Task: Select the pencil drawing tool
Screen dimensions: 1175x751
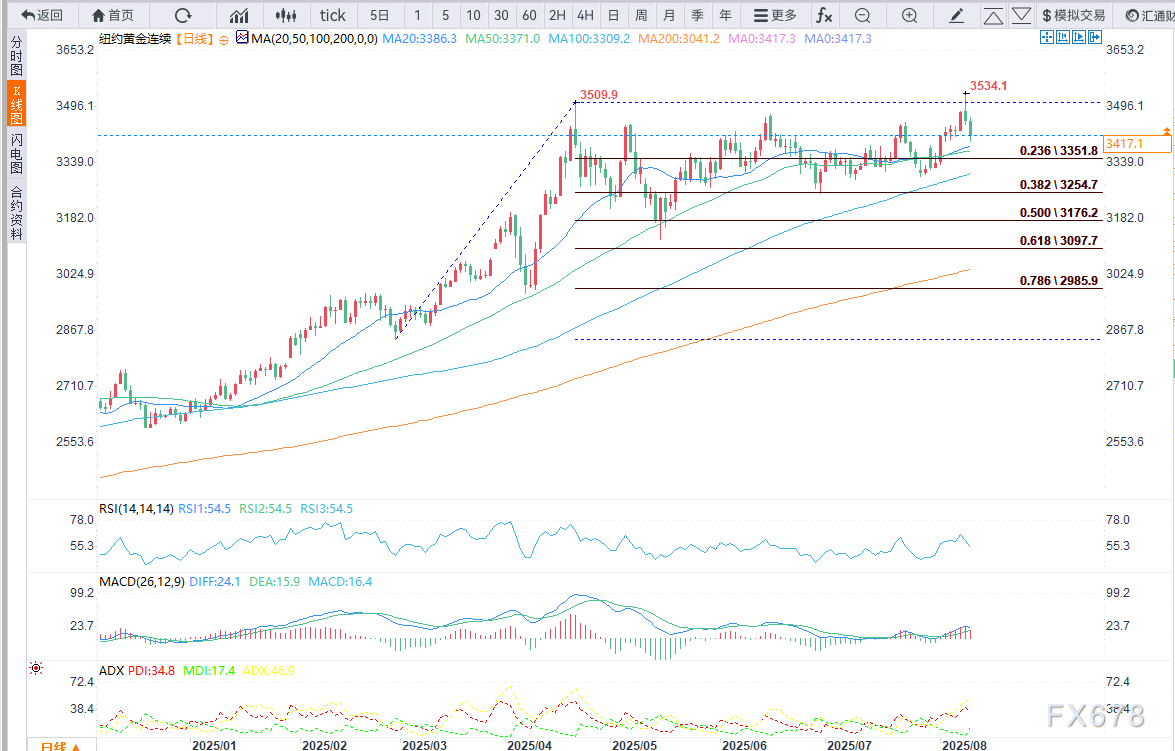Action: click(x=957, y=15)
